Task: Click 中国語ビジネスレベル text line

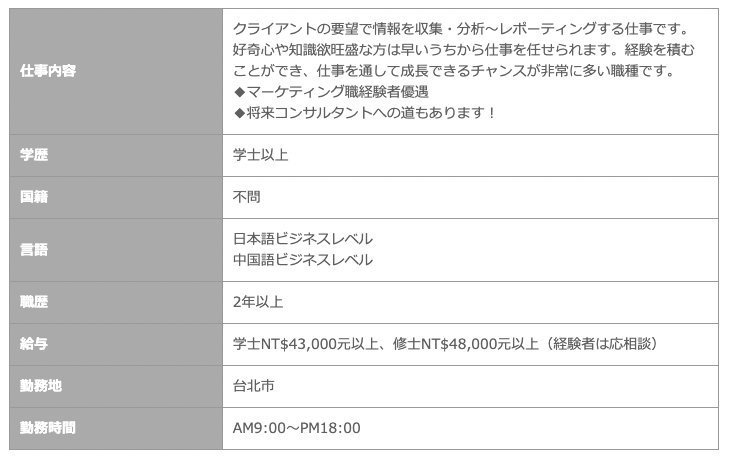Action: click(303, 260)
